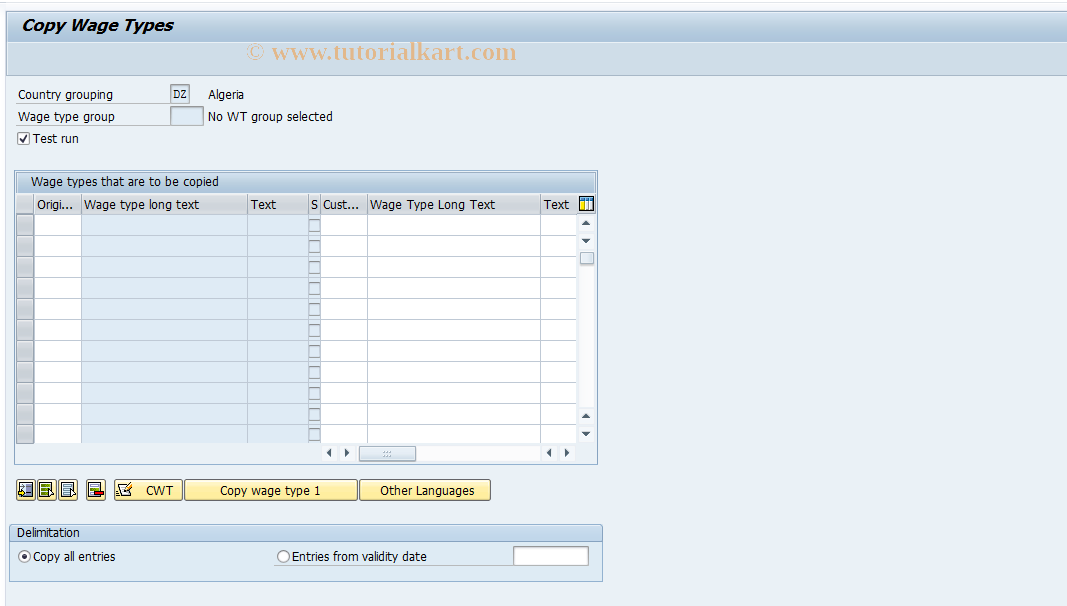Click the 'Wage types that are to be copied' title

125,182
